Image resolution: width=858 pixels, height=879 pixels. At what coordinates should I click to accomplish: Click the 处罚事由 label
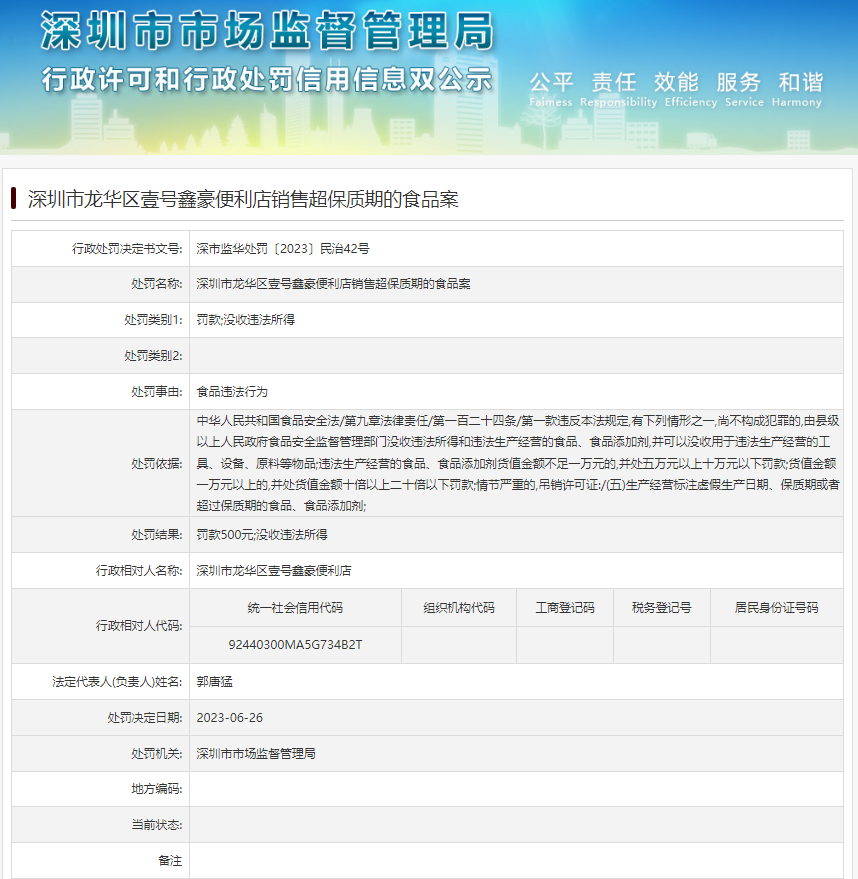pos(156,391)
